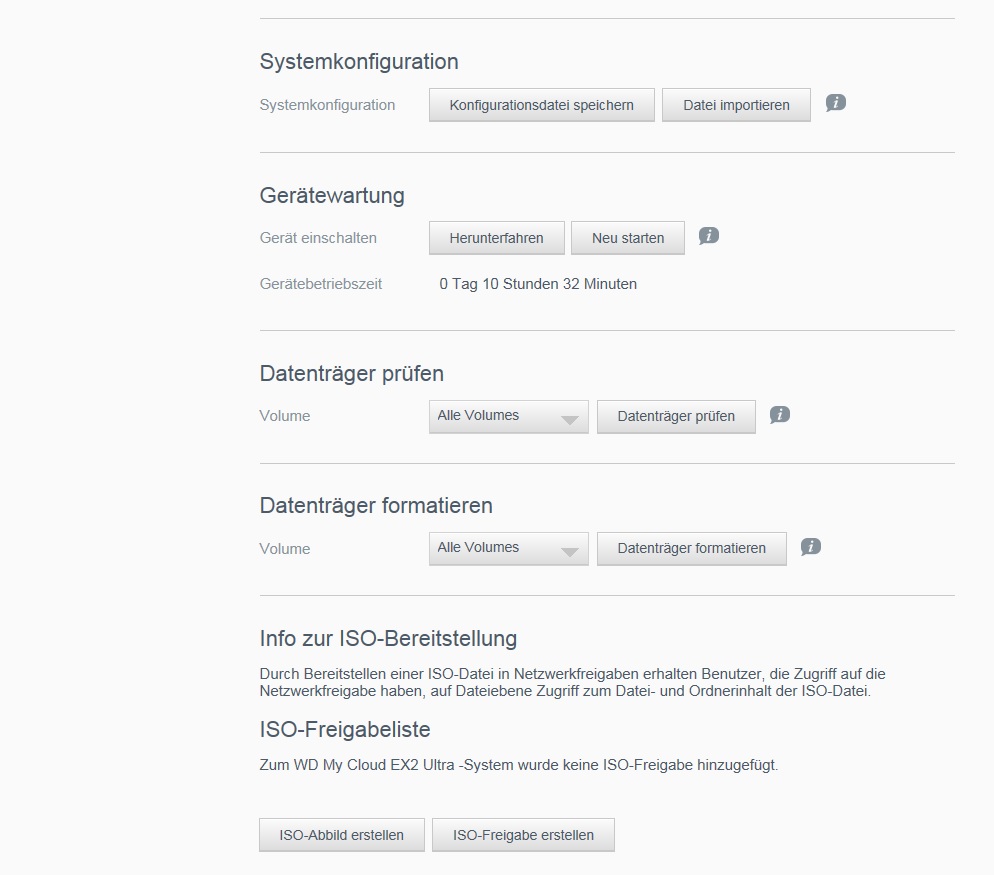Click the Gerätebetriebszeit label
Viewport: 994px width, 875px height.
point(321,284)
